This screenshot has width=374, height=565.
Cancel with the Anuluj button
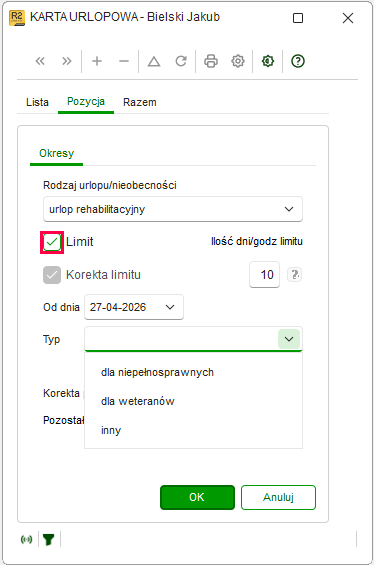279,497
